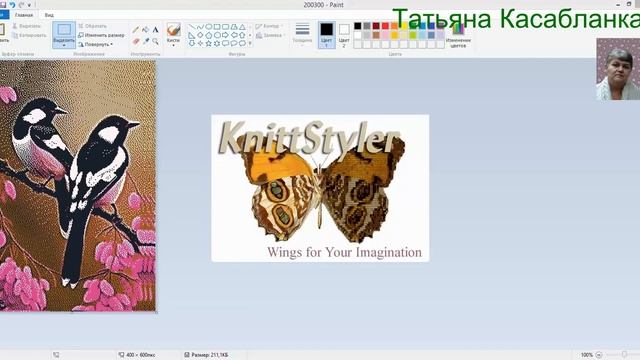640x360 pixels.
Task: Expand the Повернуть (Rotate) dropdown
Action: (x=96, y=44)
